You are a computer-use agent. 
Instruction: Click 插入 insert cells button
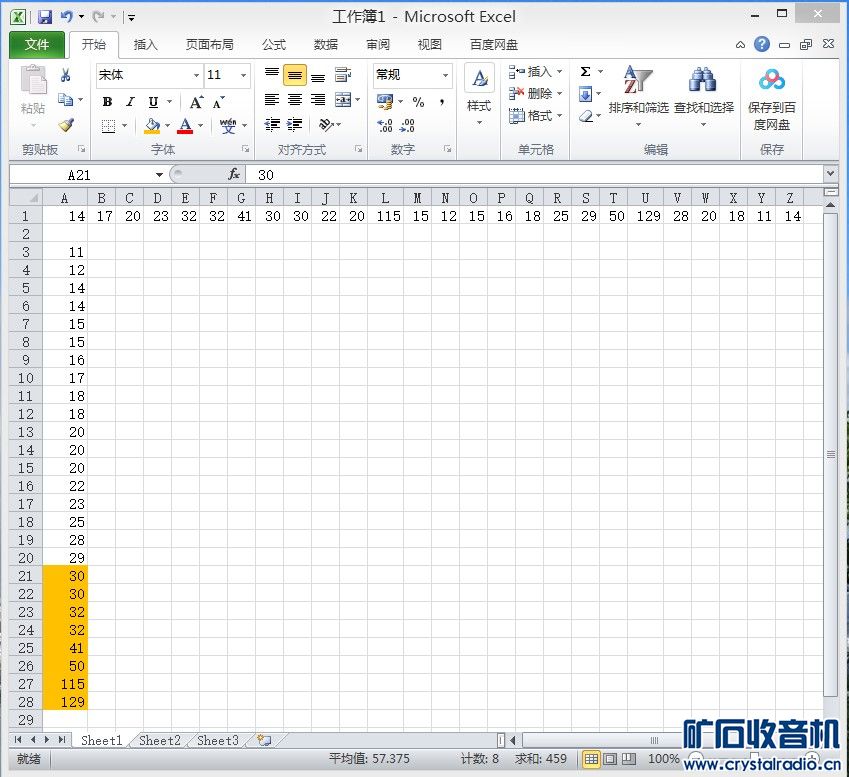tap(535, 71)
